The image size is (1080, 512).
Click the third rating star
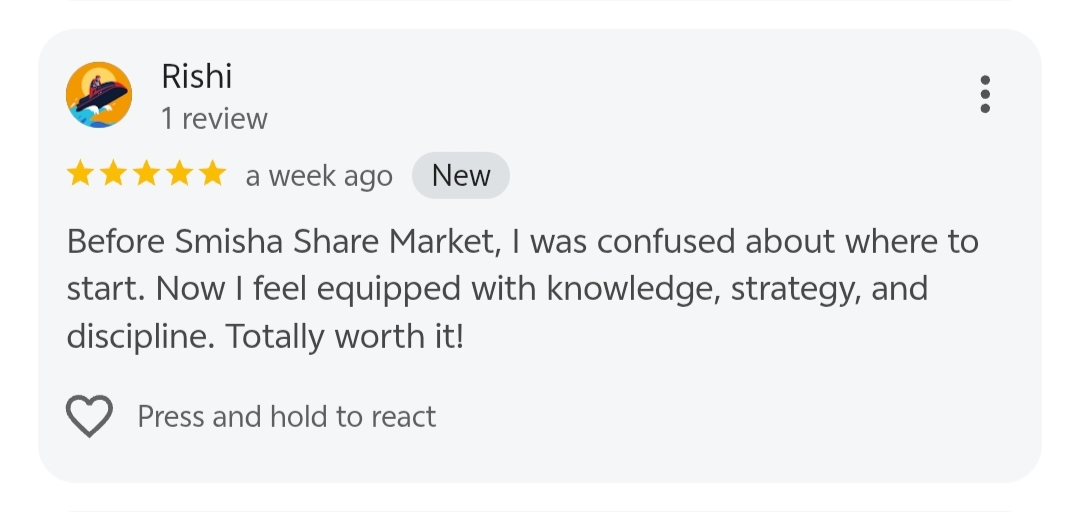(146, 176)
